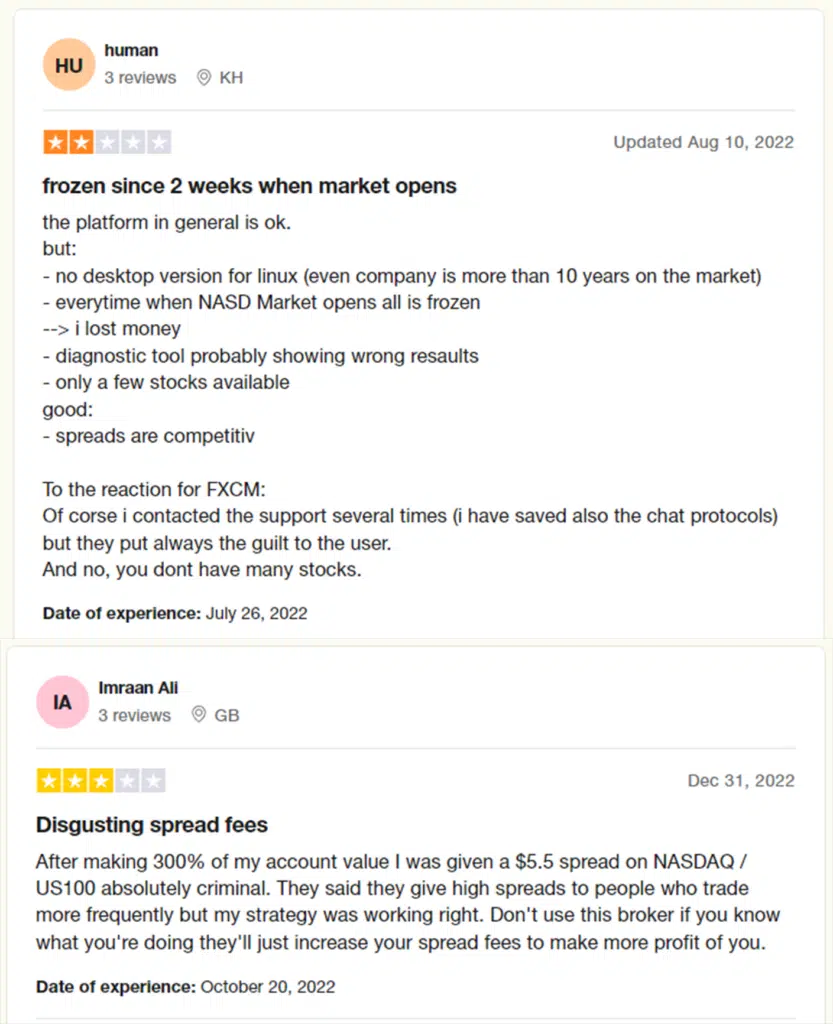Click the orange HU avatar icon
Screen dimensions: 833x1024
(x=69, y=65)
